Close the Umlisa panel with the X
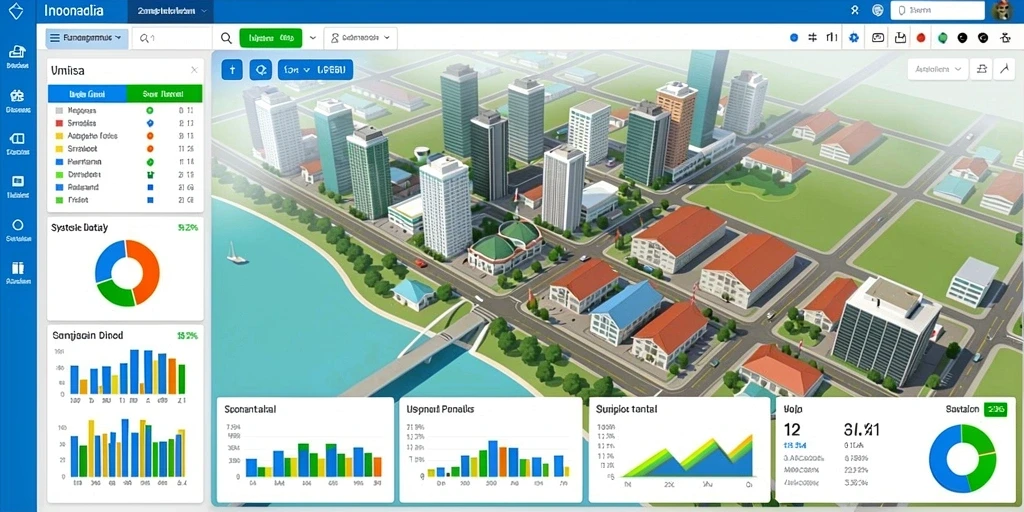This screenshot has height=512, width=1024. (x=194, y=70)
